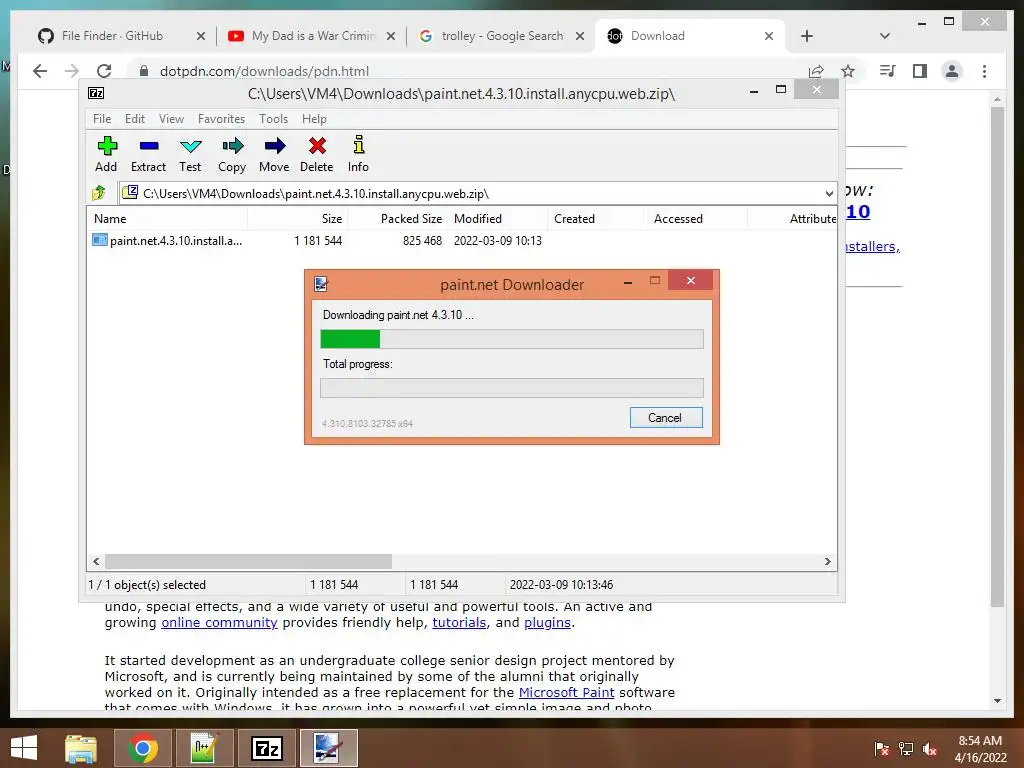Open the File menu in 7-Zip
The image size is (1024, 768).
click(x=102, y=119)
